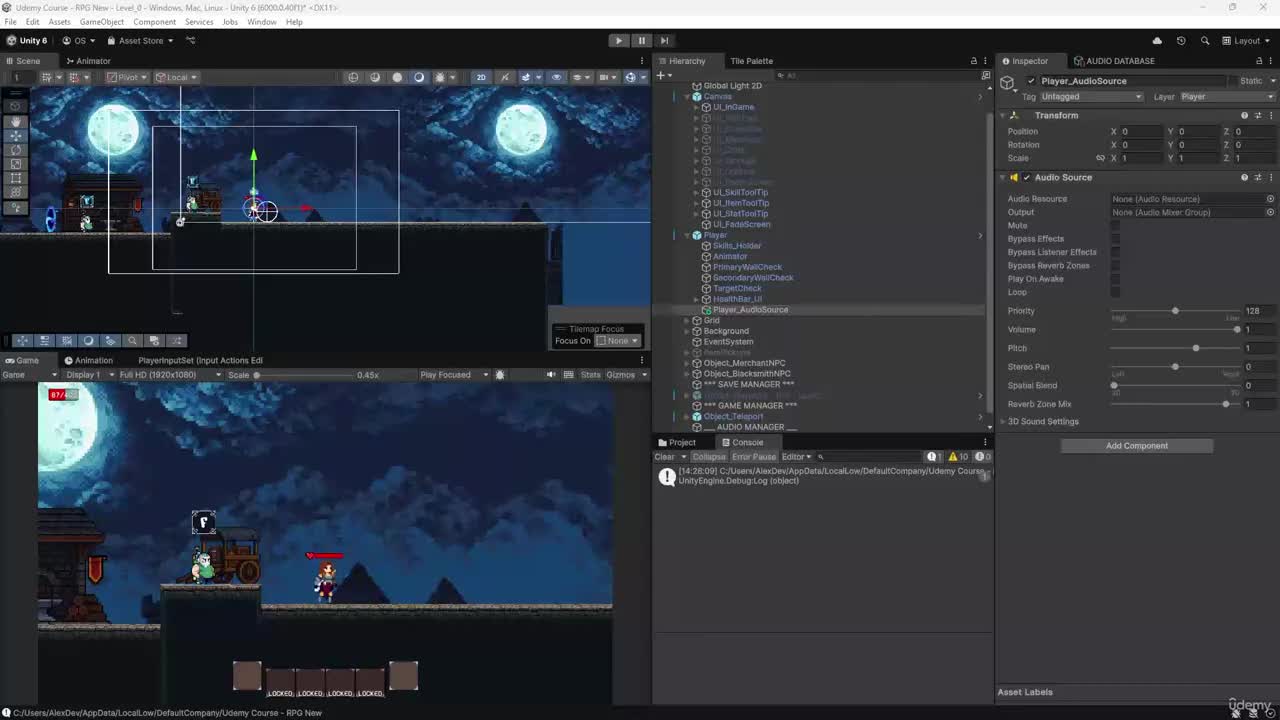Open the Tag dropdown showing Untagged

(x=1090, y=97)
